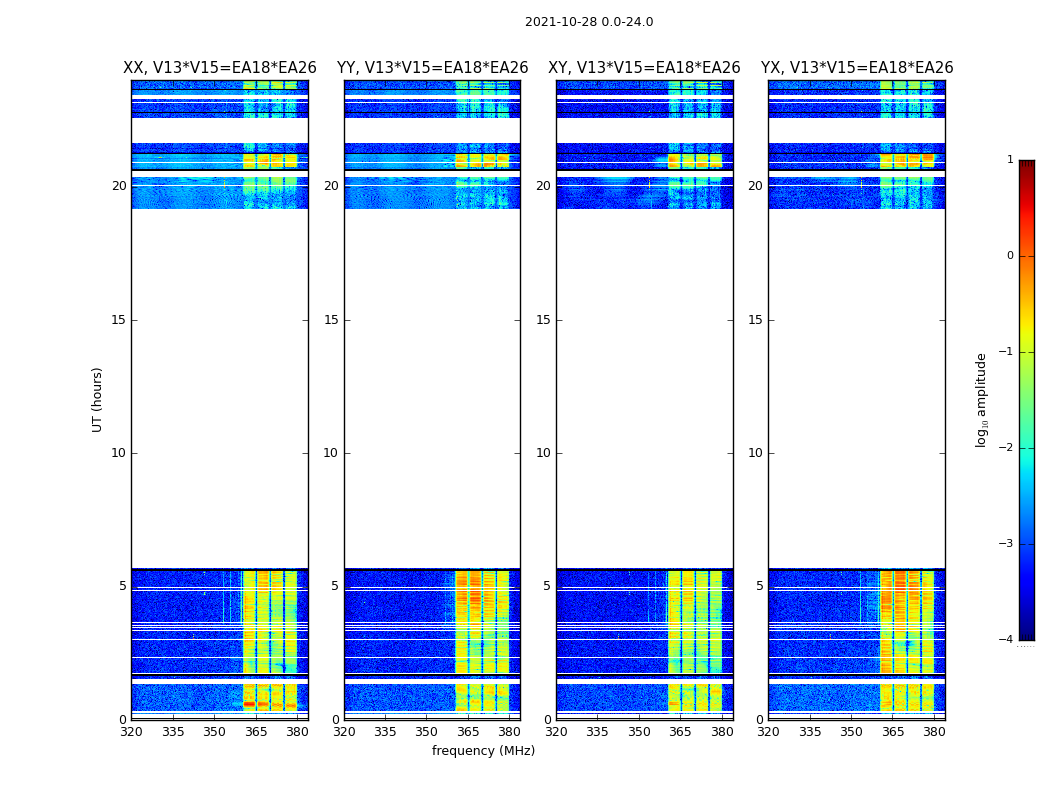Click the 20 hour tick on XX plot
Screen dimensions: 1050x800
(x=119, y=186)
